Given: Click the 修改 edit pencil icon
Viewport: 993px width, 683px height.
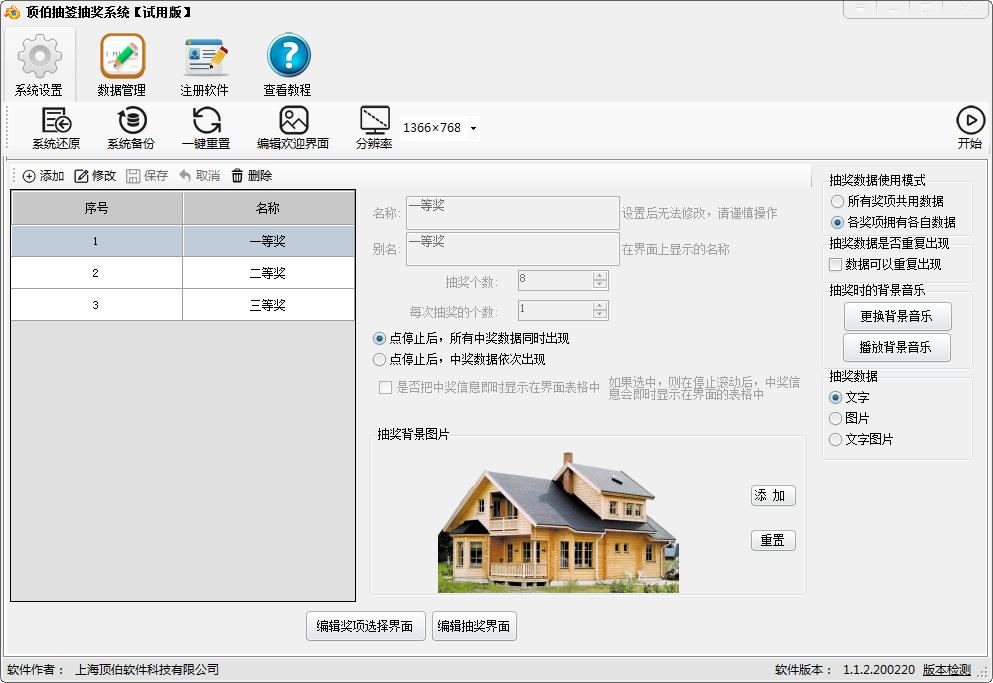Looking at the screenshot, I should coord(82,176).
